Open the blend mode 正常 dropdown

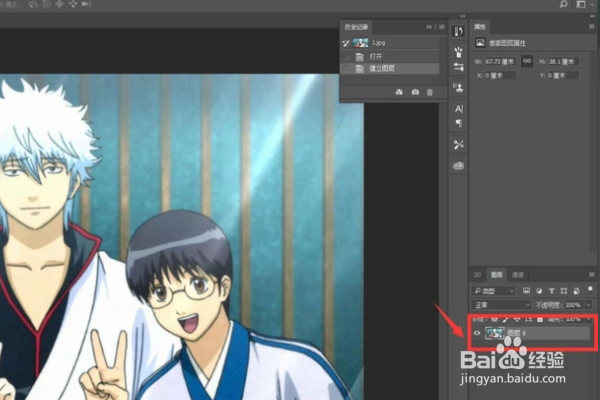coord(501,305)
